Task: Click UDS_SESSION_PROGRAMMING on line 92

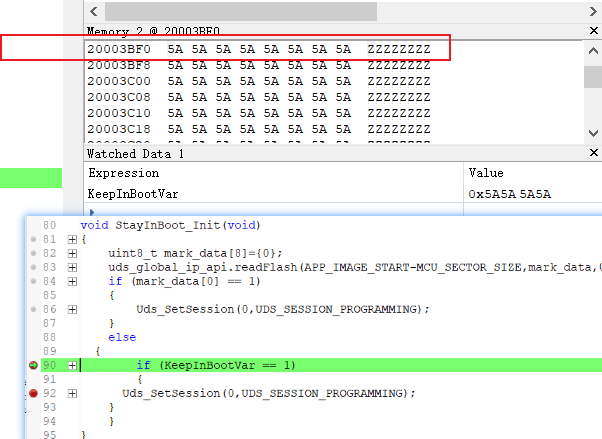Action: point(322,393)
